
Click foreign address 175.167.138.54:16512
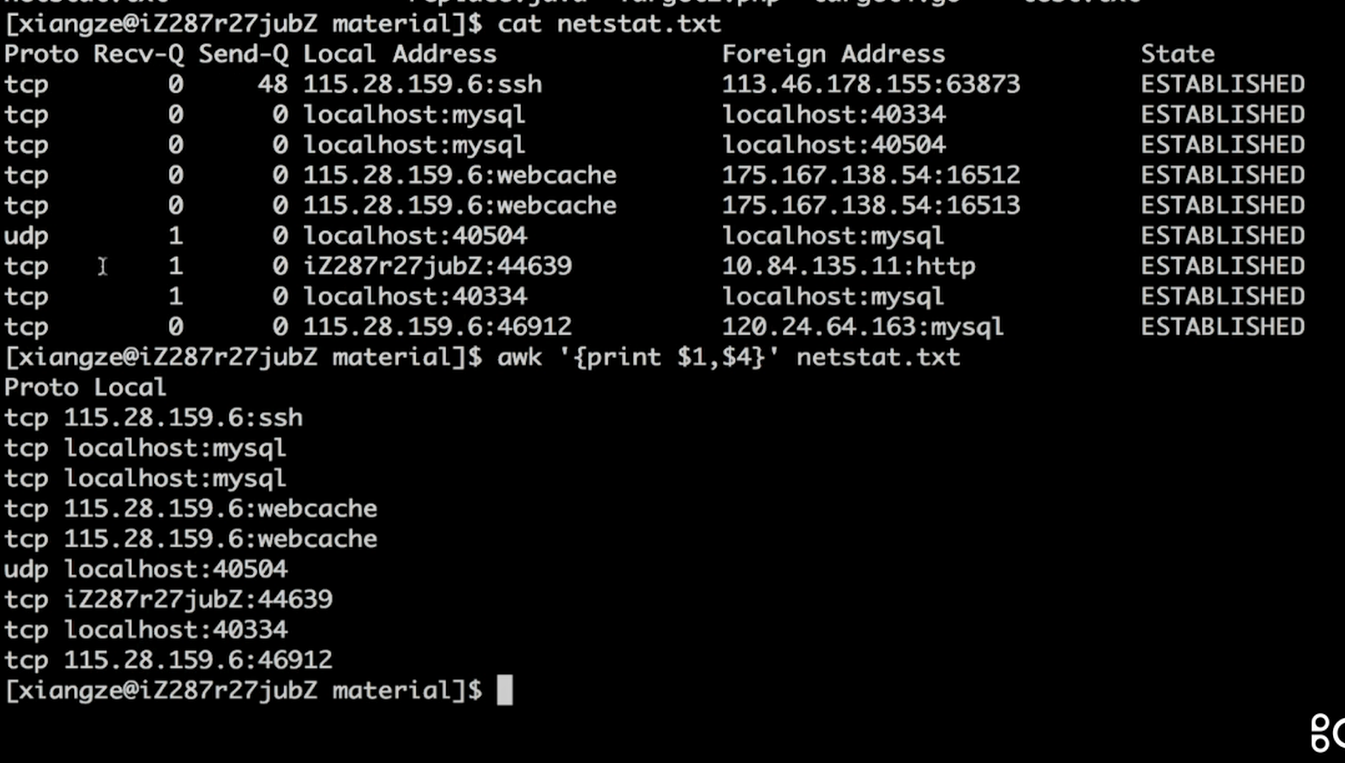point(870,175)
